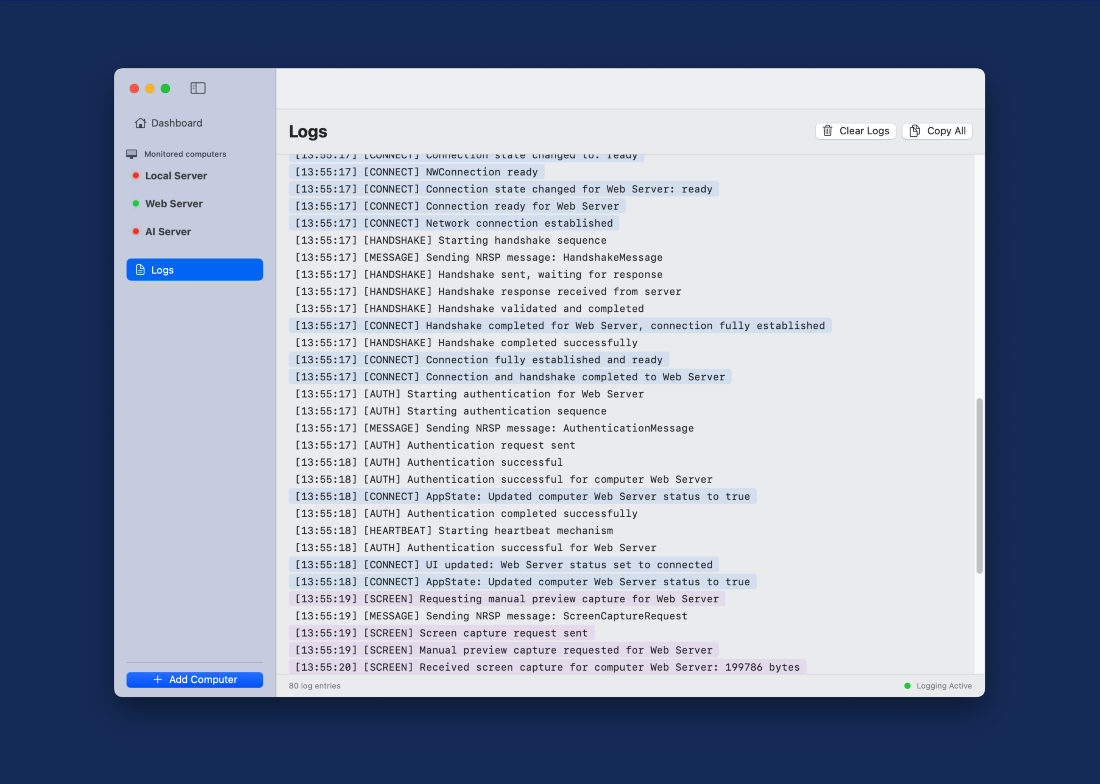This screenshot has width=1100, height=784.
Task: Select AI Server in monitored computers
Action: coord(168,232)
